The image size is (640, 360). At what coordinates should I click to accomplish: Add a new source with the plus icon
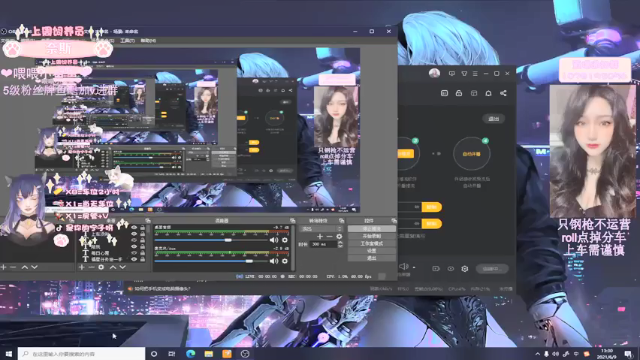click(82, 267)
